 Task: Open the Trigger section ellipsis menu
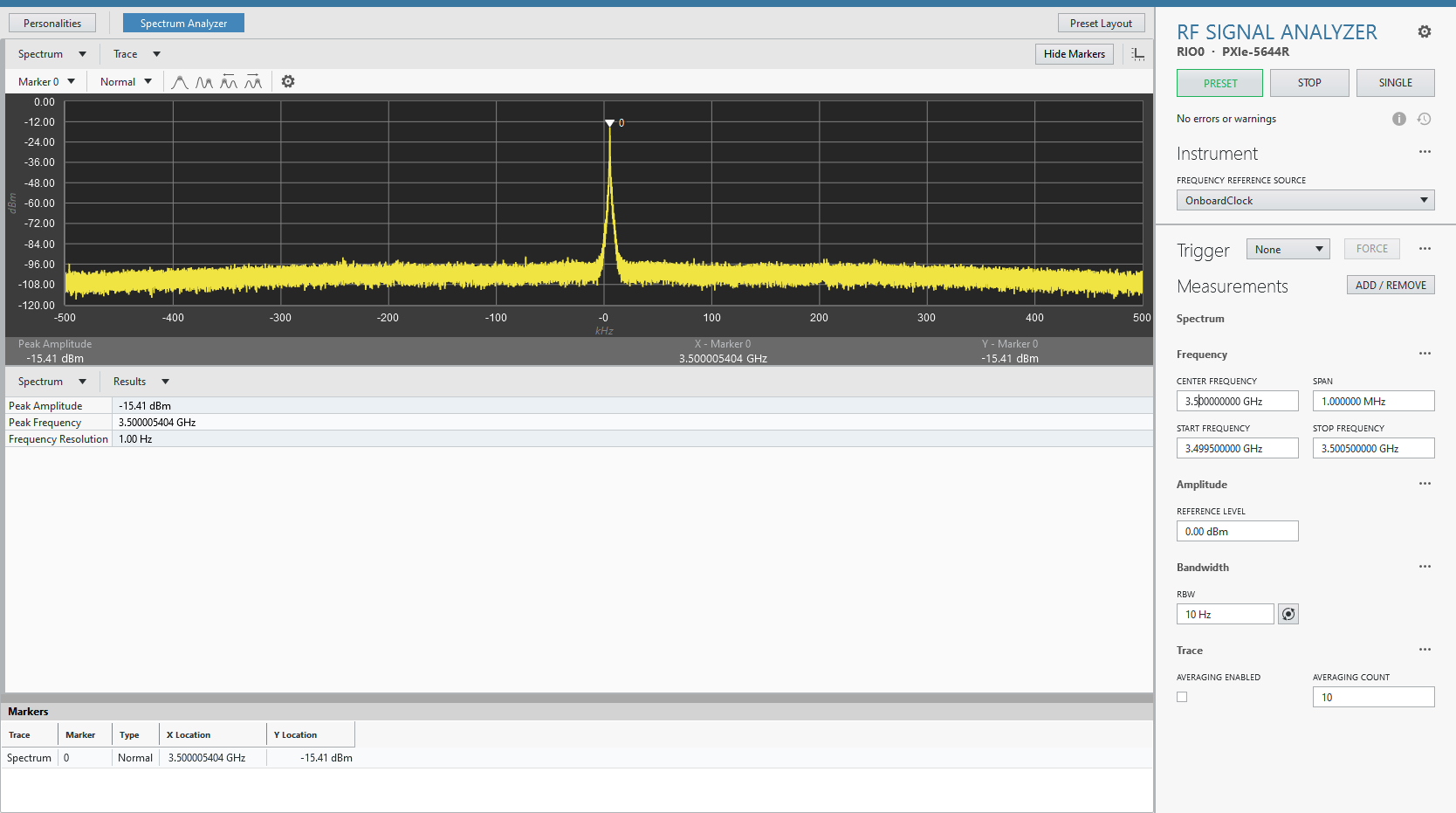click(1425, 249)
